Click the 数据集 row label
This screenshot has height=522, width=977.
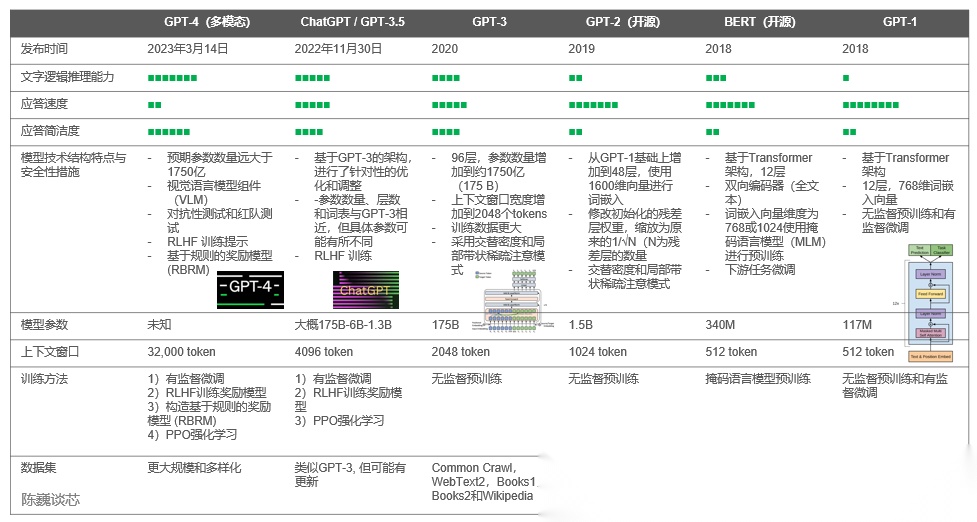[39, 467]
